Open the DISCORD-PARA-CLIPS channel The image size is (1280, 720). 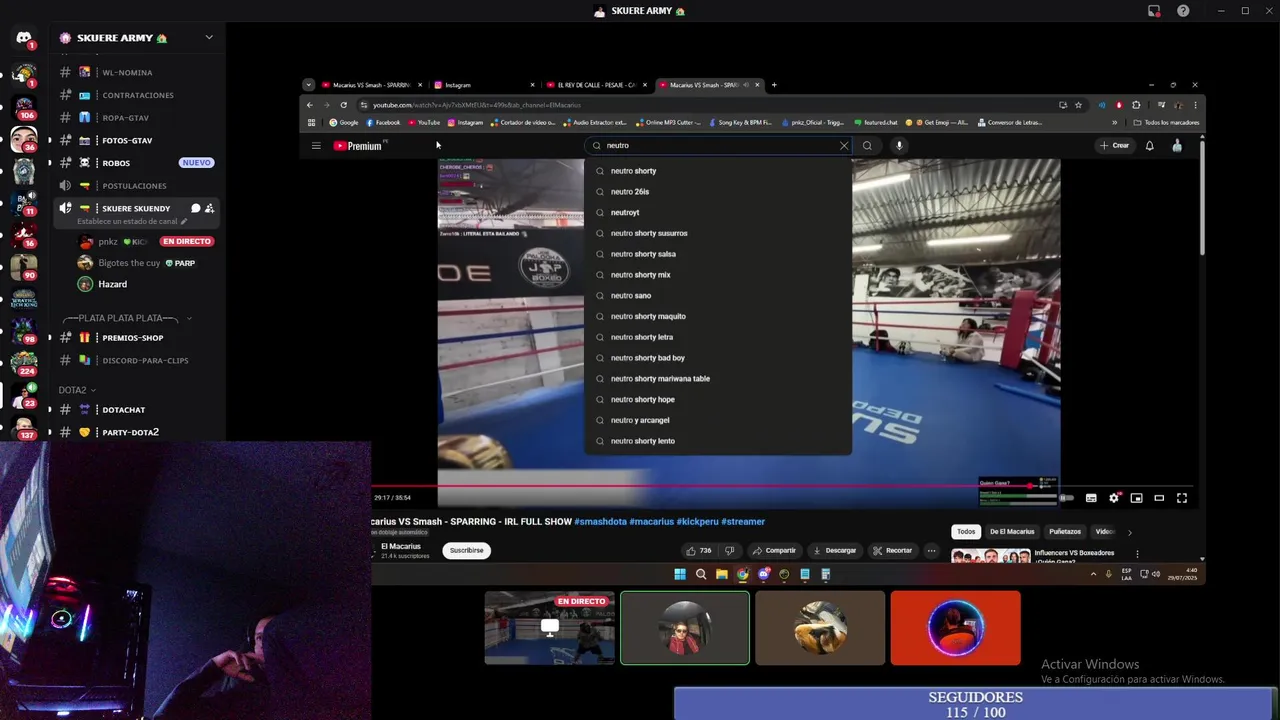134,360
